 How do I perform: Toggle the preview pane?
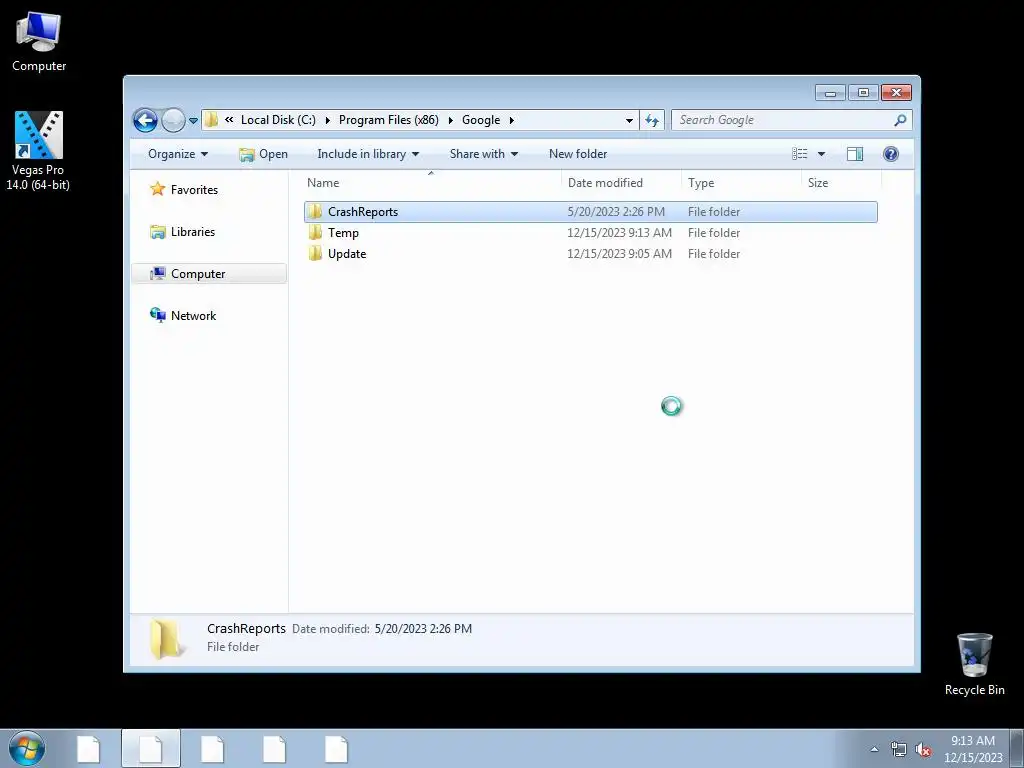click(x=855, y=154)
